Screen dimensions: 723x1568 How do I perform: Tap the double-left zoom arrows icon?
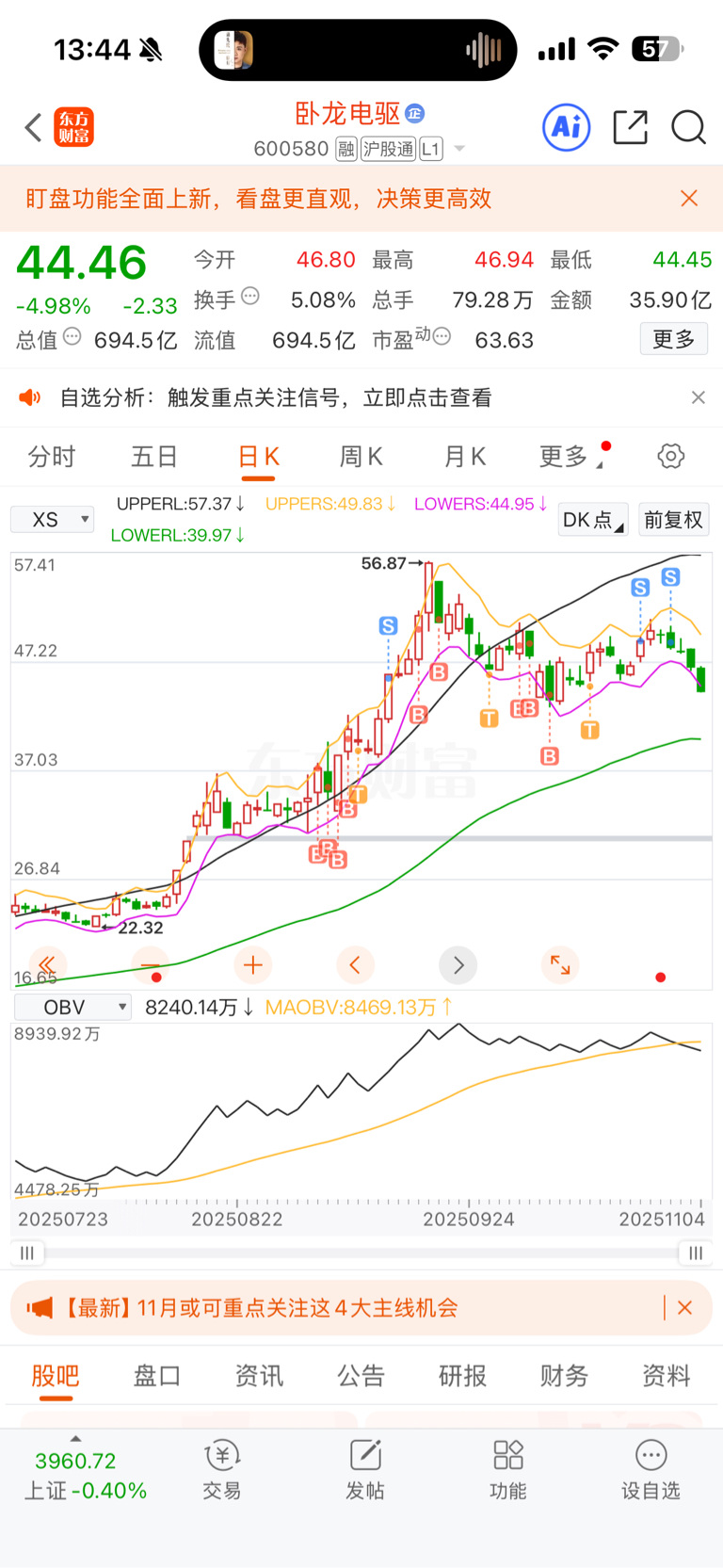[x=47, y=964]
